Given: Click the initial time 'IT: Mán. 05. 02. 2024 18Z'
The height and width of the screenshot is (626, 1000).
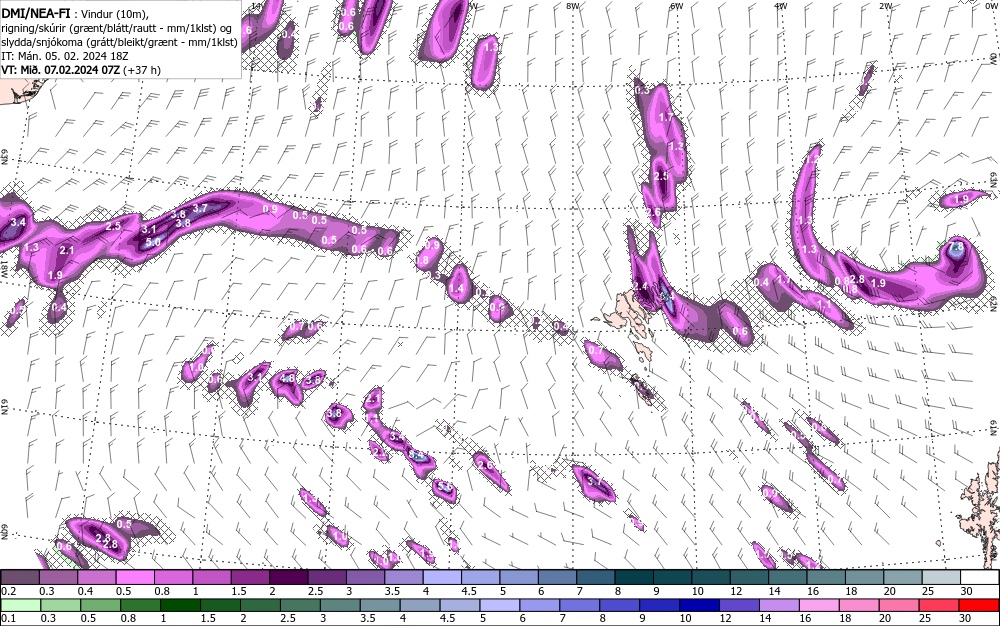Looking at the screenshot, I should tap(65, 56).
